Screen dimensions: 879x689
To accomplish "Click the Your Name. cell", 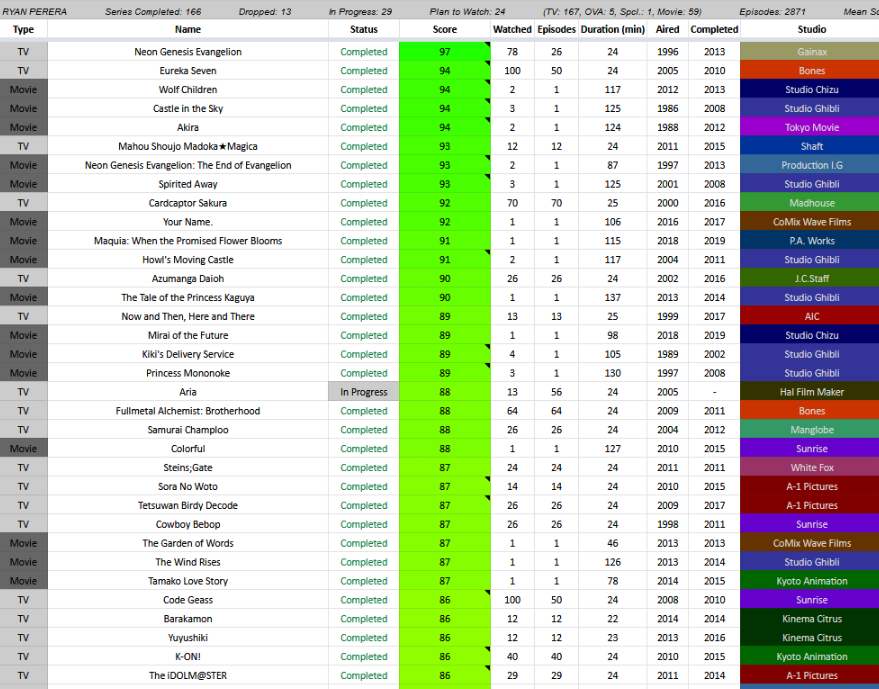I will (x=188, y=222).
